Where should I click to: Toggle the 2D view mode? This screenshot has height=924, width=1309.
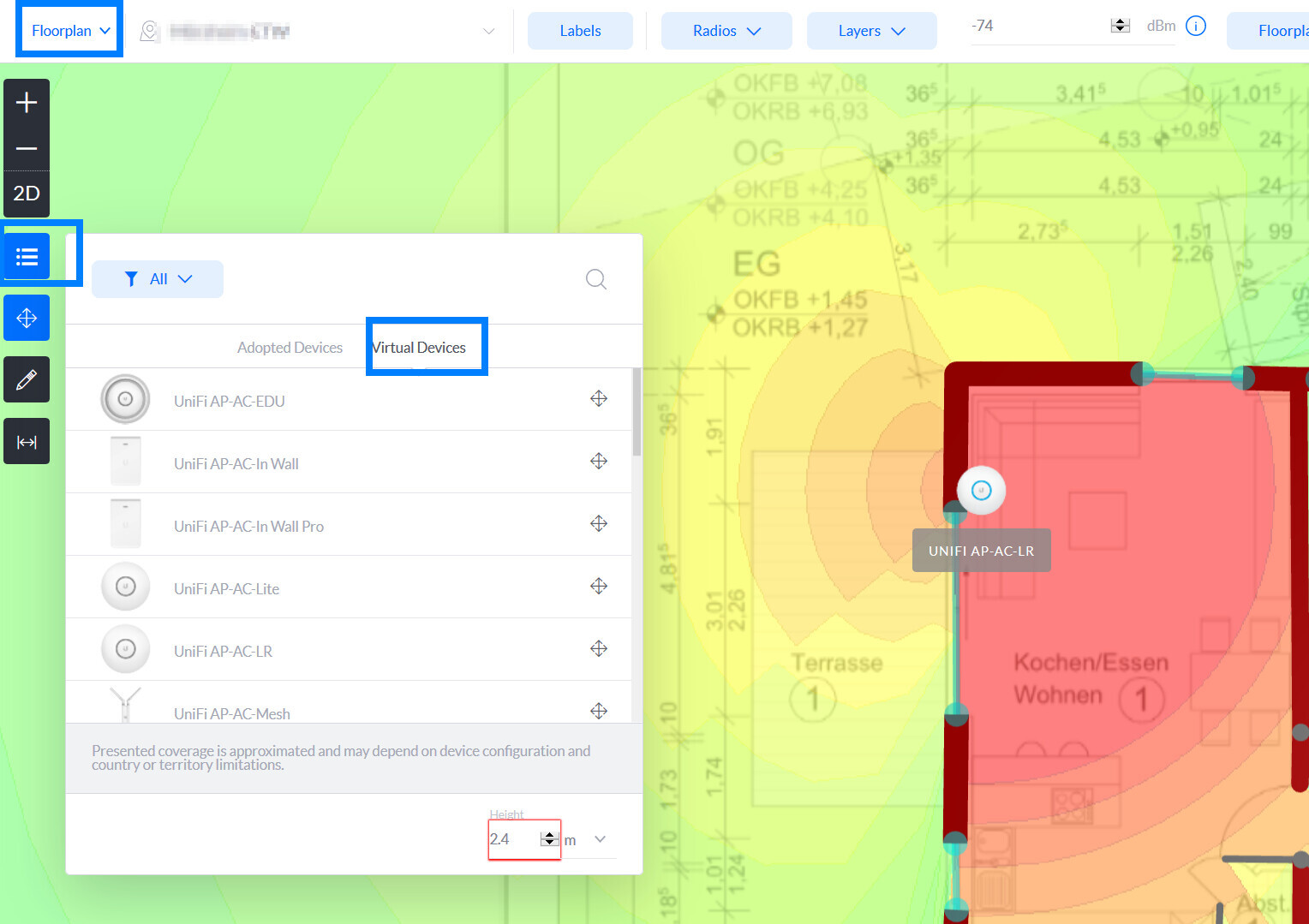click(27, 194)
